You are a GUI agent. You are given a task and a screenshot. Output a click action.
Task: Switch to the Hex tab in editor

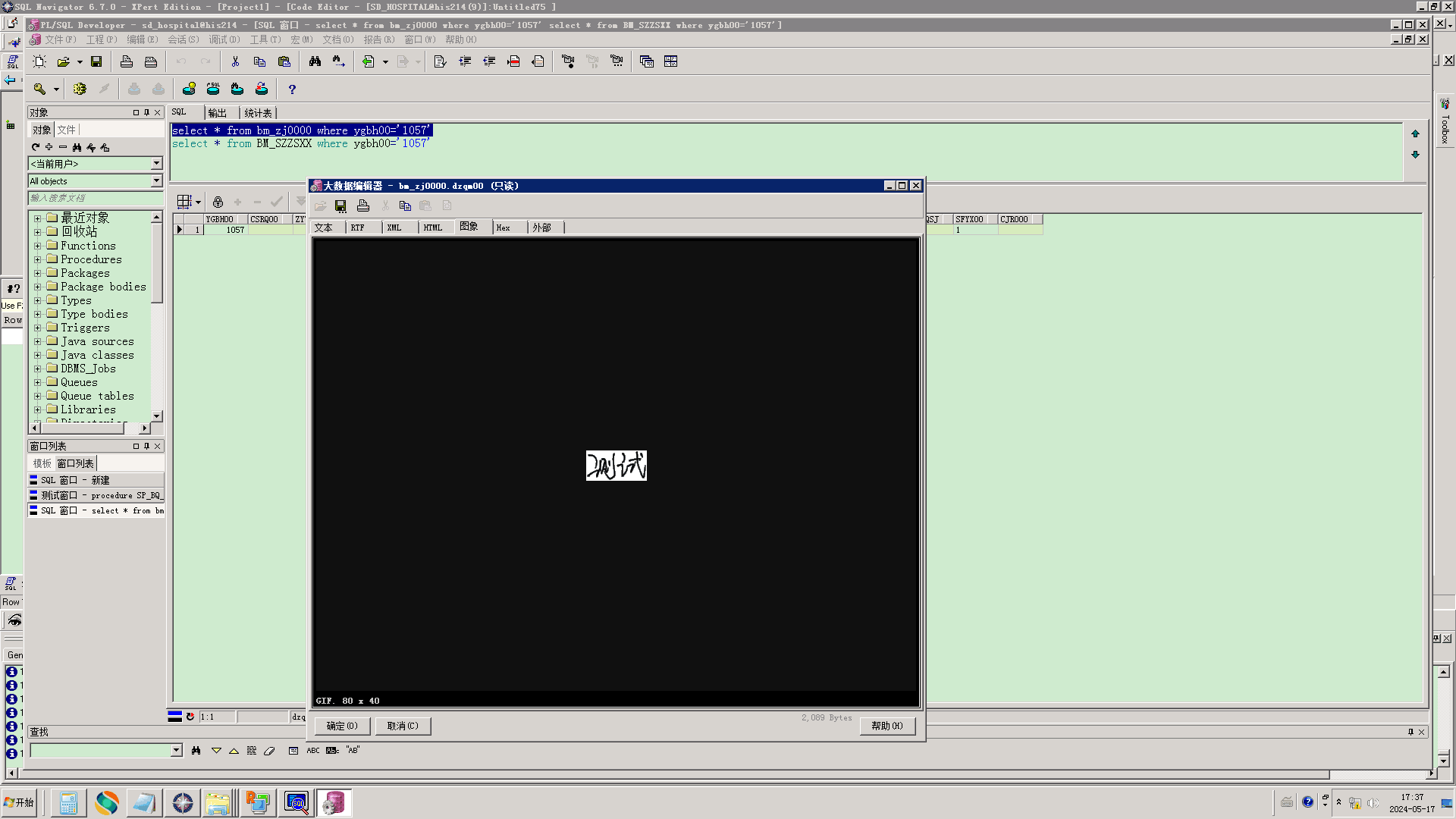coord(504,227)
